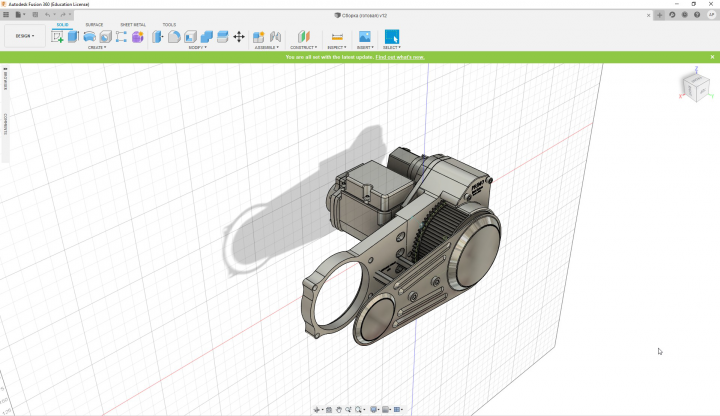720x416 pixels.
Task: Switch to the SHEET METAL tab
Action: 133,24
